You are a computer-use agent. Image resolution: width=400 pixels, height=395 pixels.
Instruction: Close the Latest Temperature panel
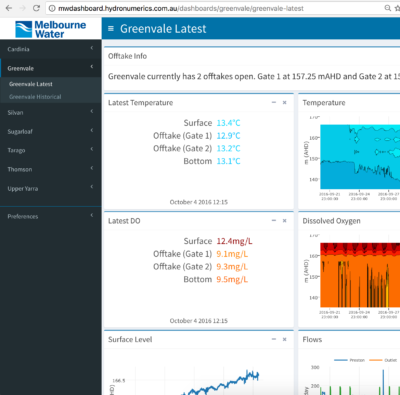pyautogui.click(x=284, y=102)
